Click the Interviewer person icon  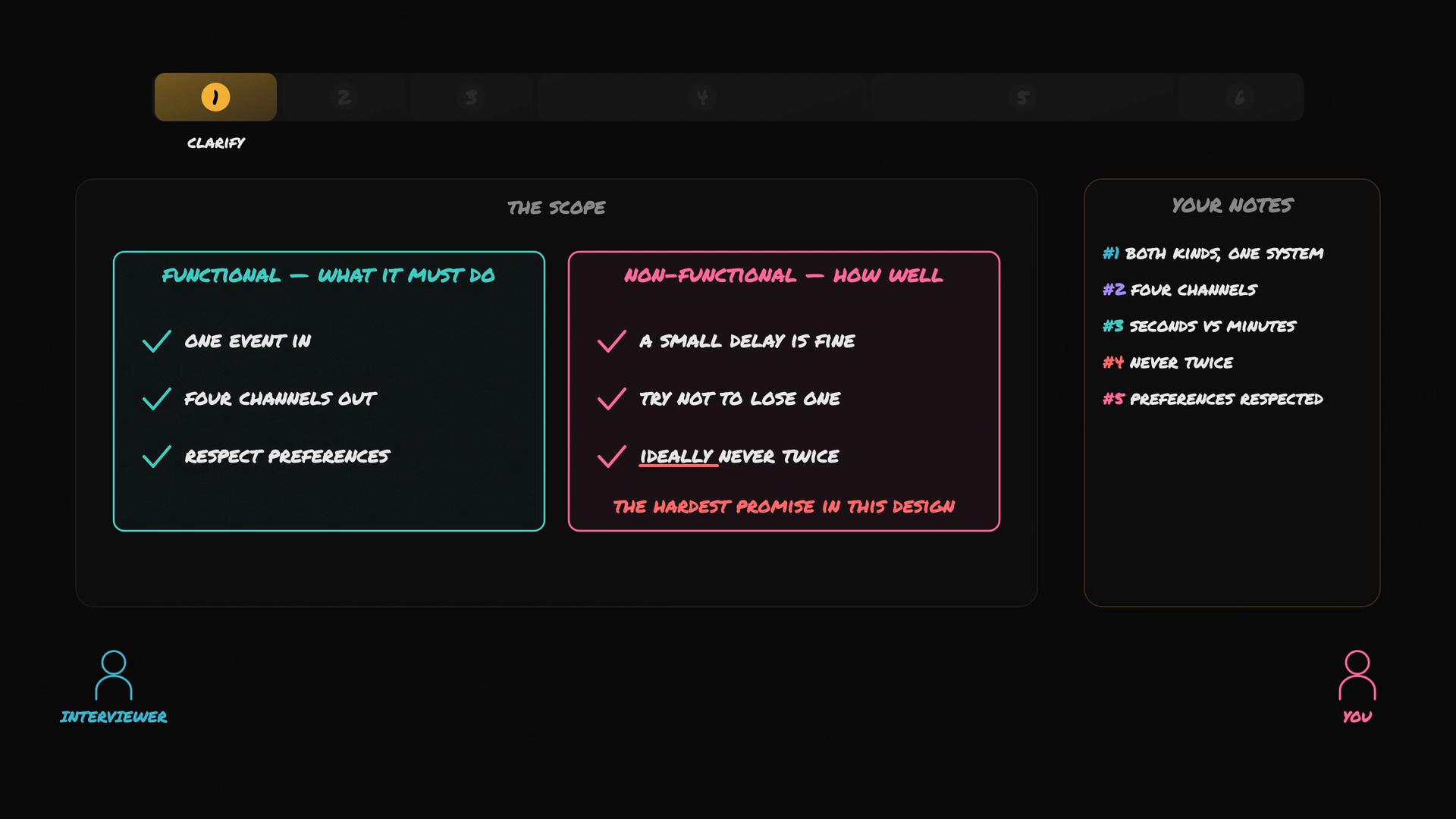pyautogui.click(x=114, y=675)
